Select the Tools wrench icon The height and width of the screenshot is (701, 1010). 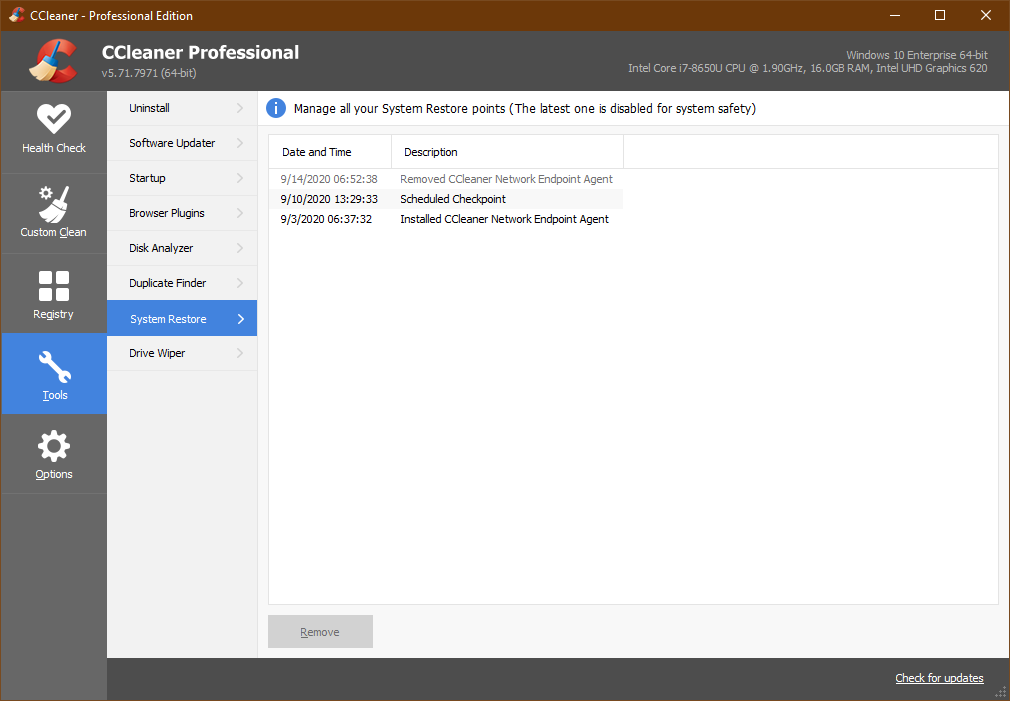[54, 367]
